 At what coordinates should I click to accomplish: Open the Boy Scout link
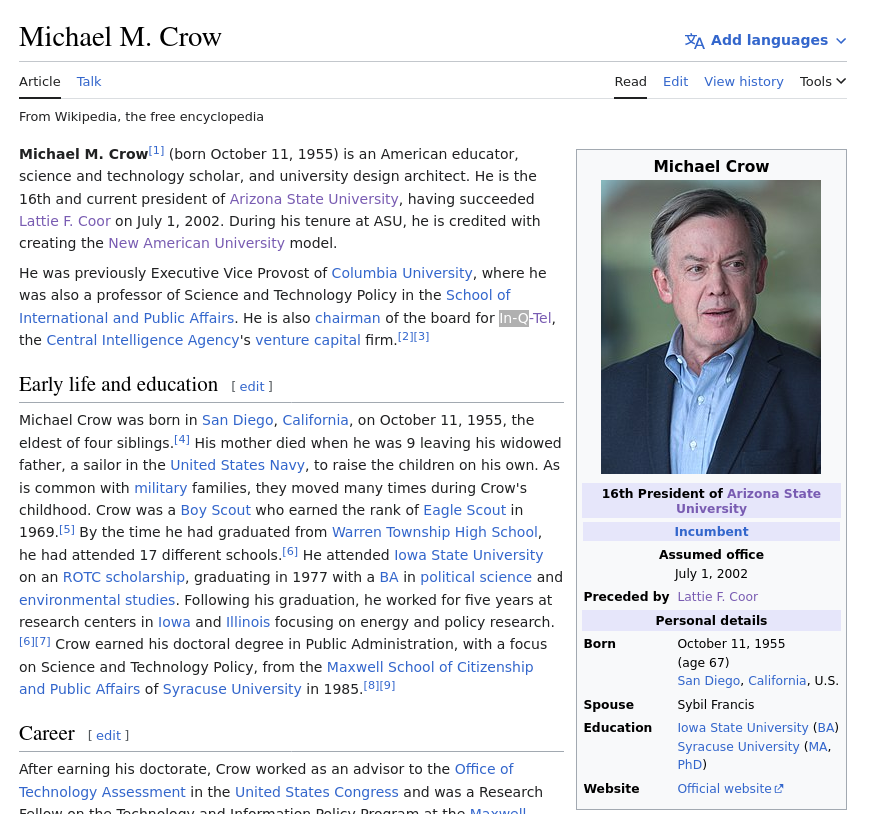(216, 510)
